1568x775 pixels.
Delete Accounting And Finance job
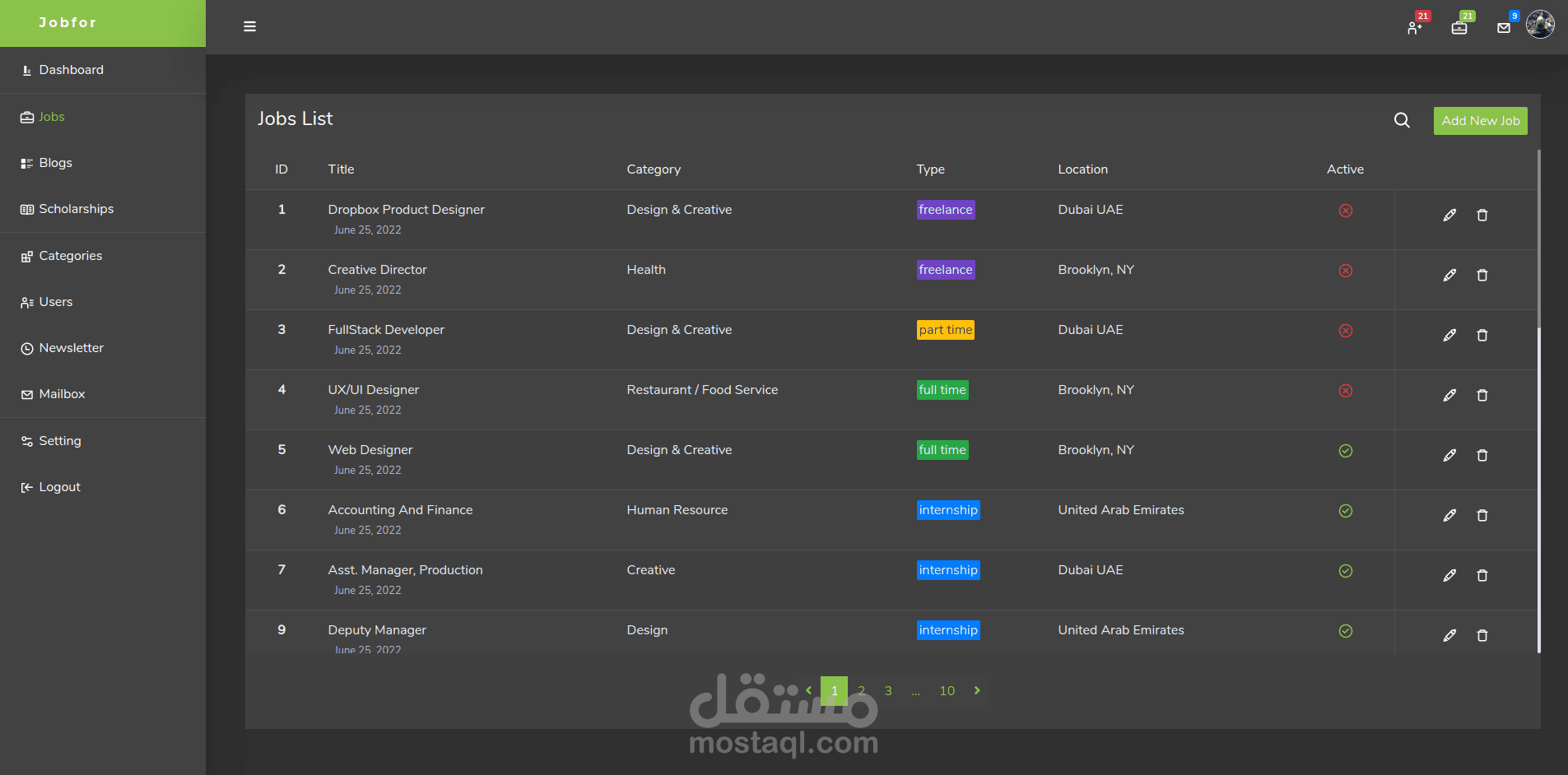click(1482, 515)
